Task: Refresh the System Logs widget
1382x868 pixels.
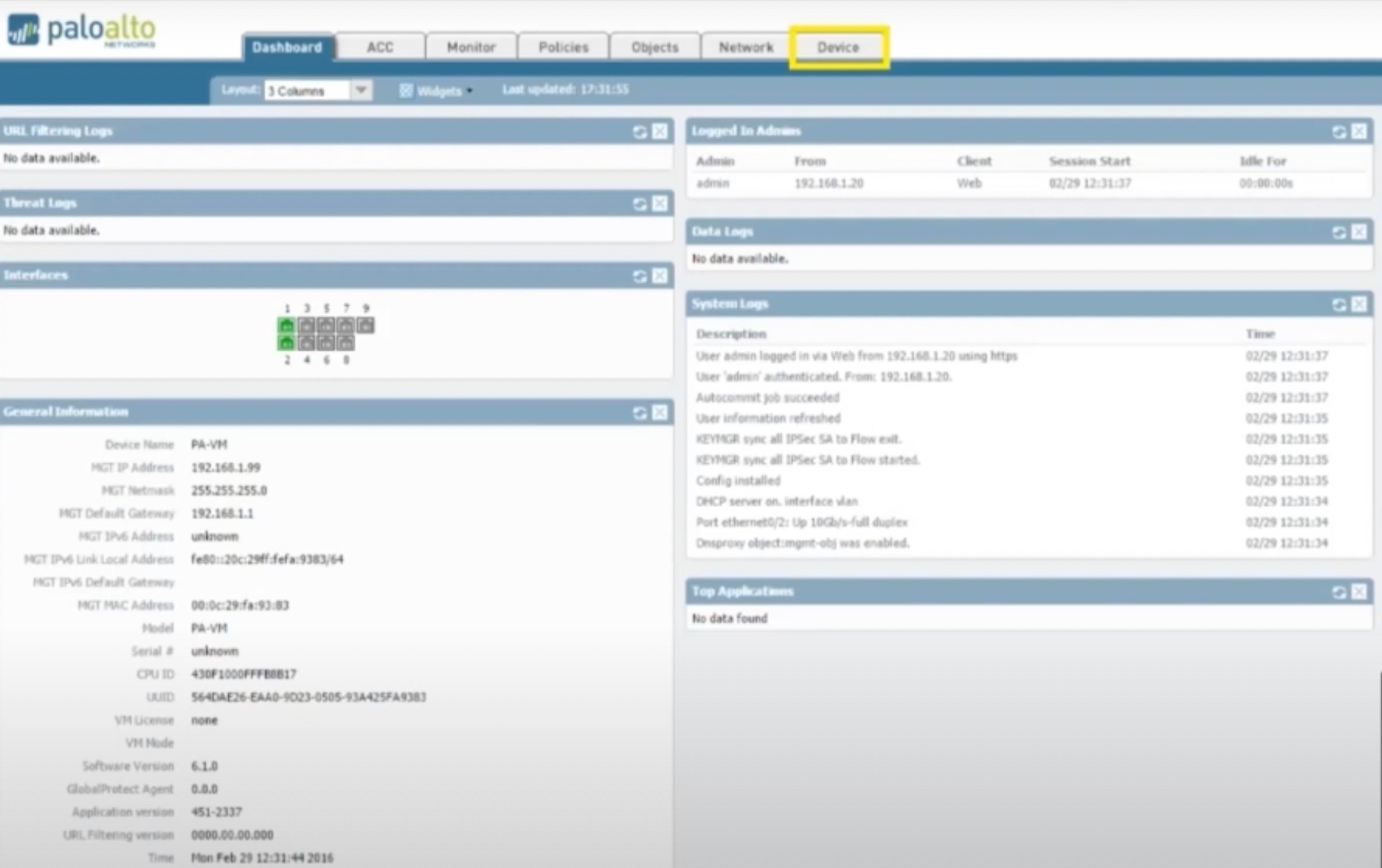Action: [x=1339, y=305]
